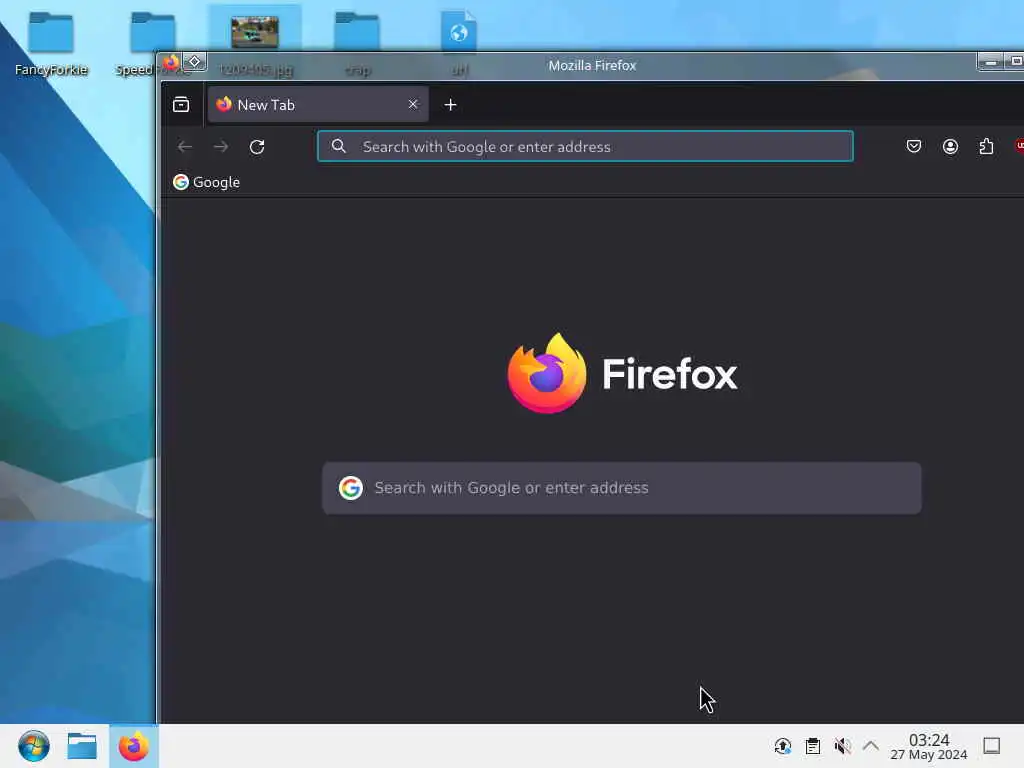
Task: Toggle the pin-on-all-desktops titlebar button
Action: click(195, 61)
